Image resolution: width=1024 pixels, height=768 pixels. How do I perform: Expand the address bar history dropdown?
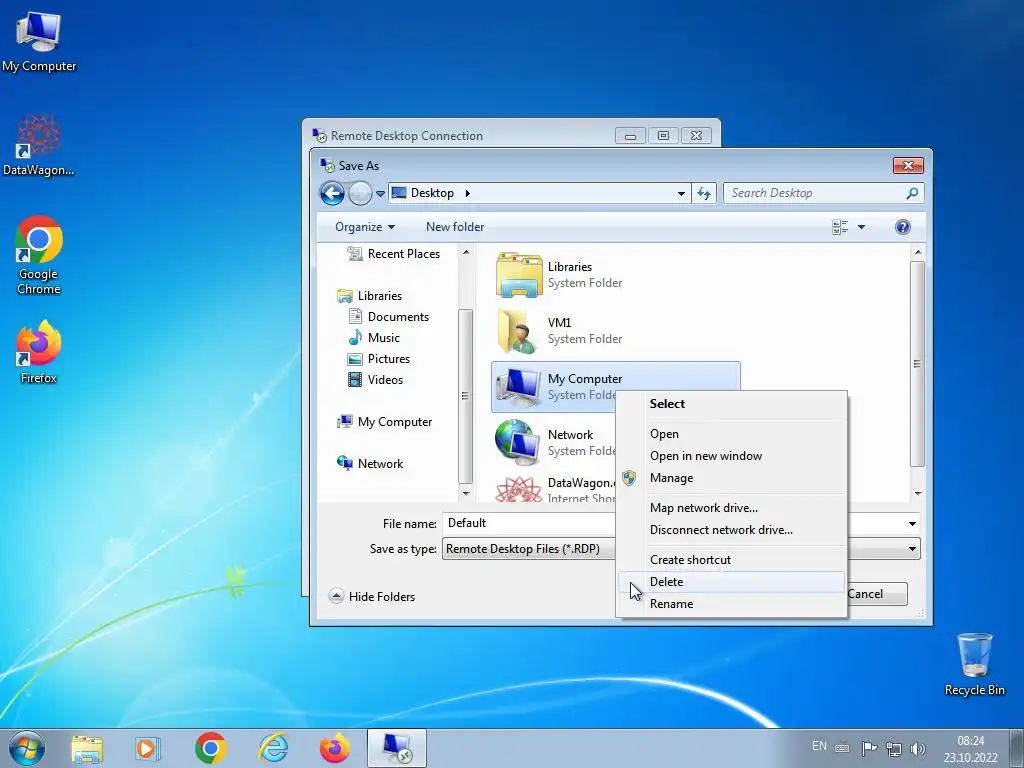(681, 193)
